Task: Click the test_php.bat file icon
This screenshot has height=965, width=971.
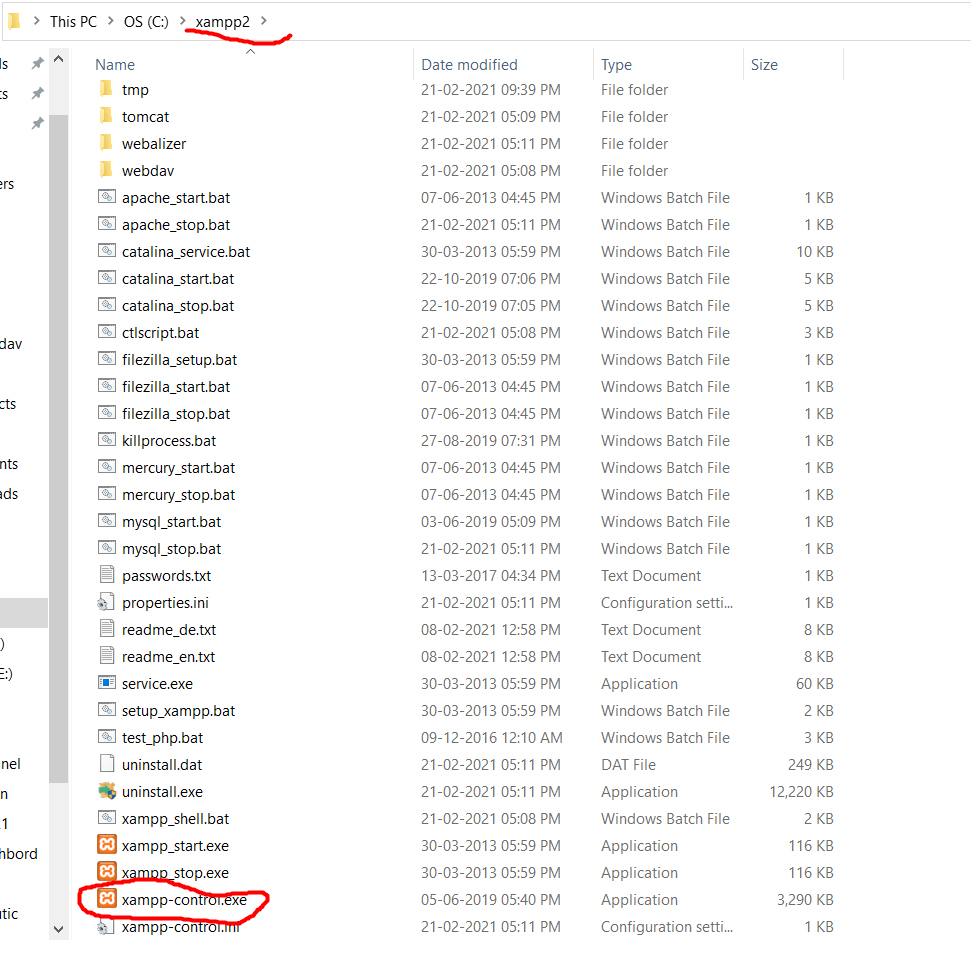Action: (107, 736)
